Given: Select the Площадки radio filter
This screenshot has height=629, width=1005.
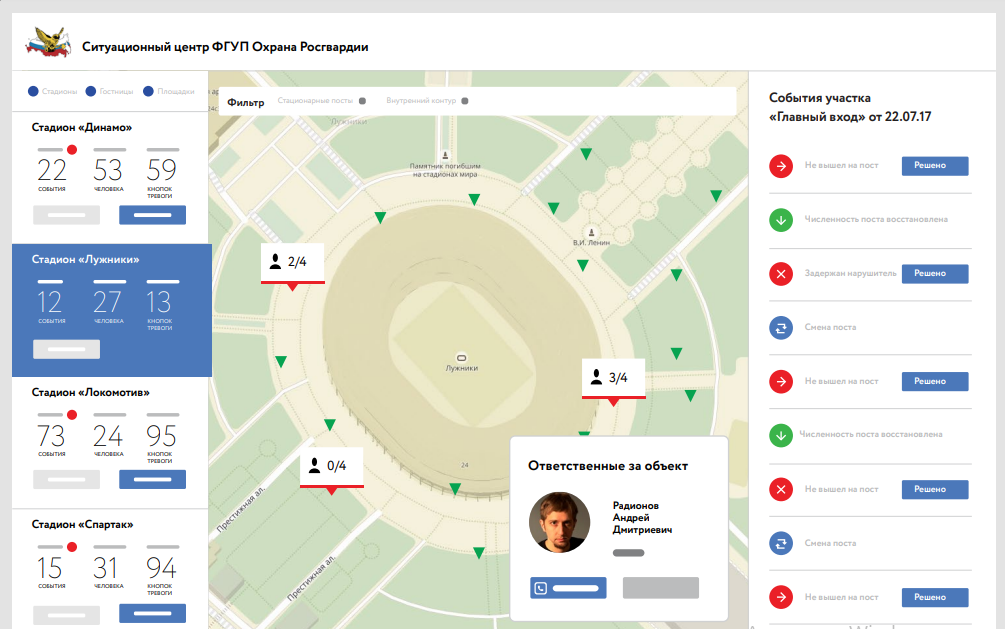Looking at the screenshot, I should point(148,91).
